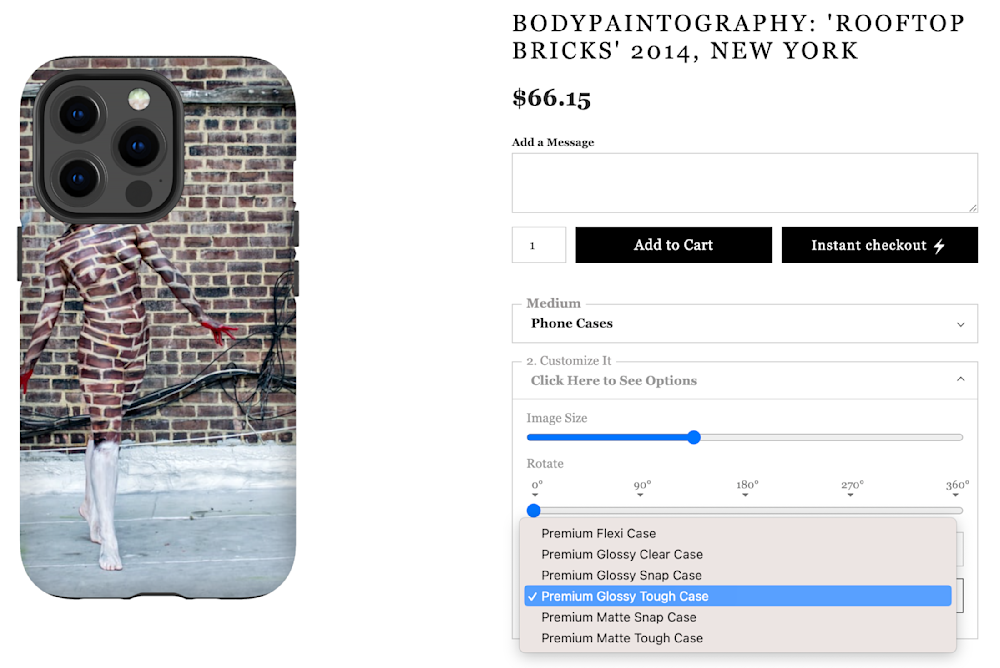Click the Add to Cart button

673,245
